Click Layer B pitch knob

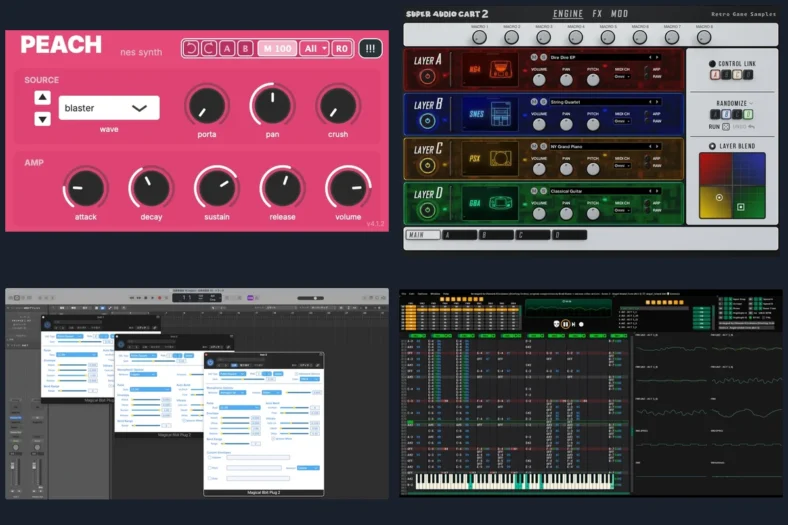point(593,124)
